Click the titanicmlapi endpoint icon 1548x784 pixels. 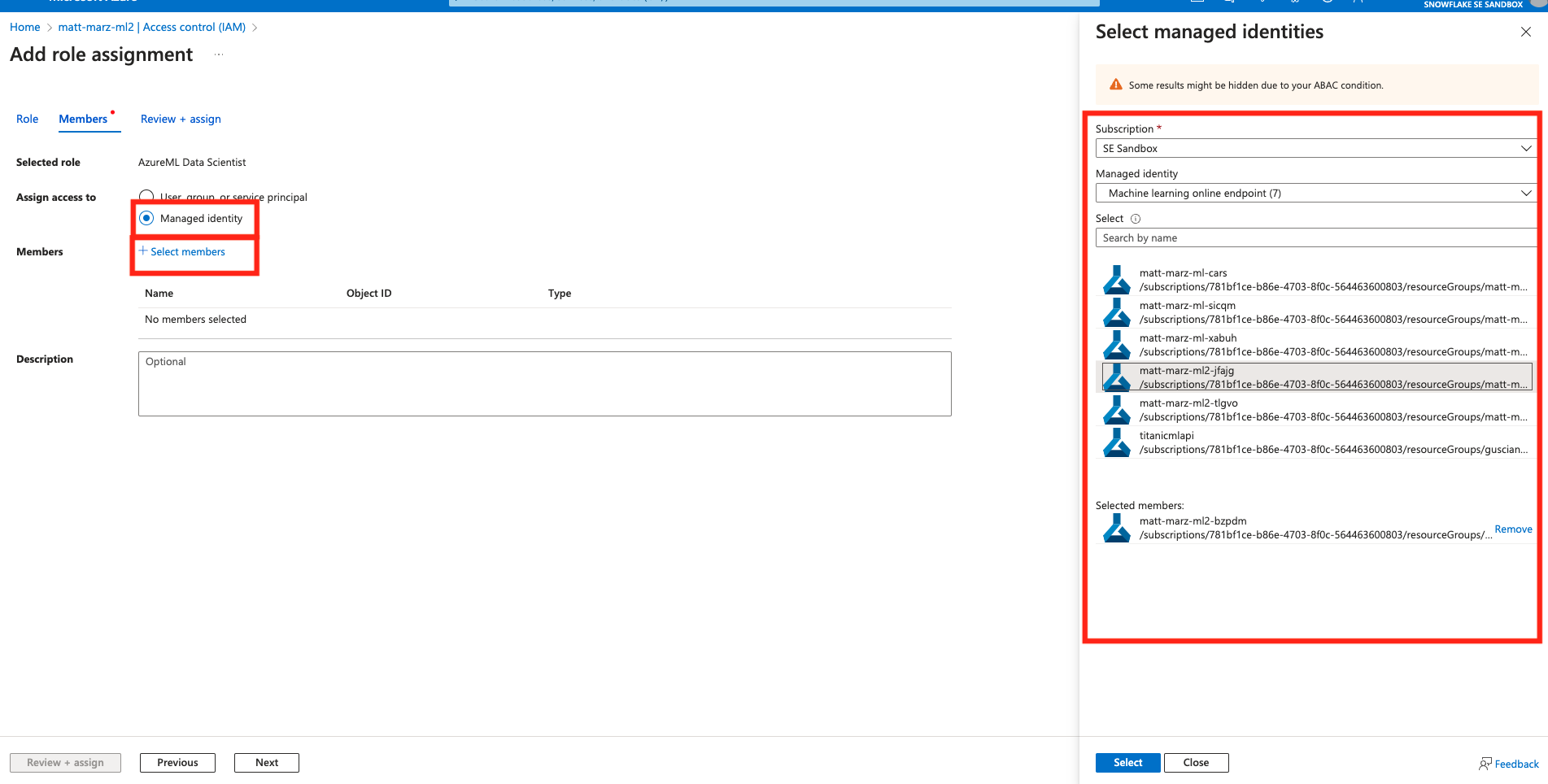click(1116, 442)
